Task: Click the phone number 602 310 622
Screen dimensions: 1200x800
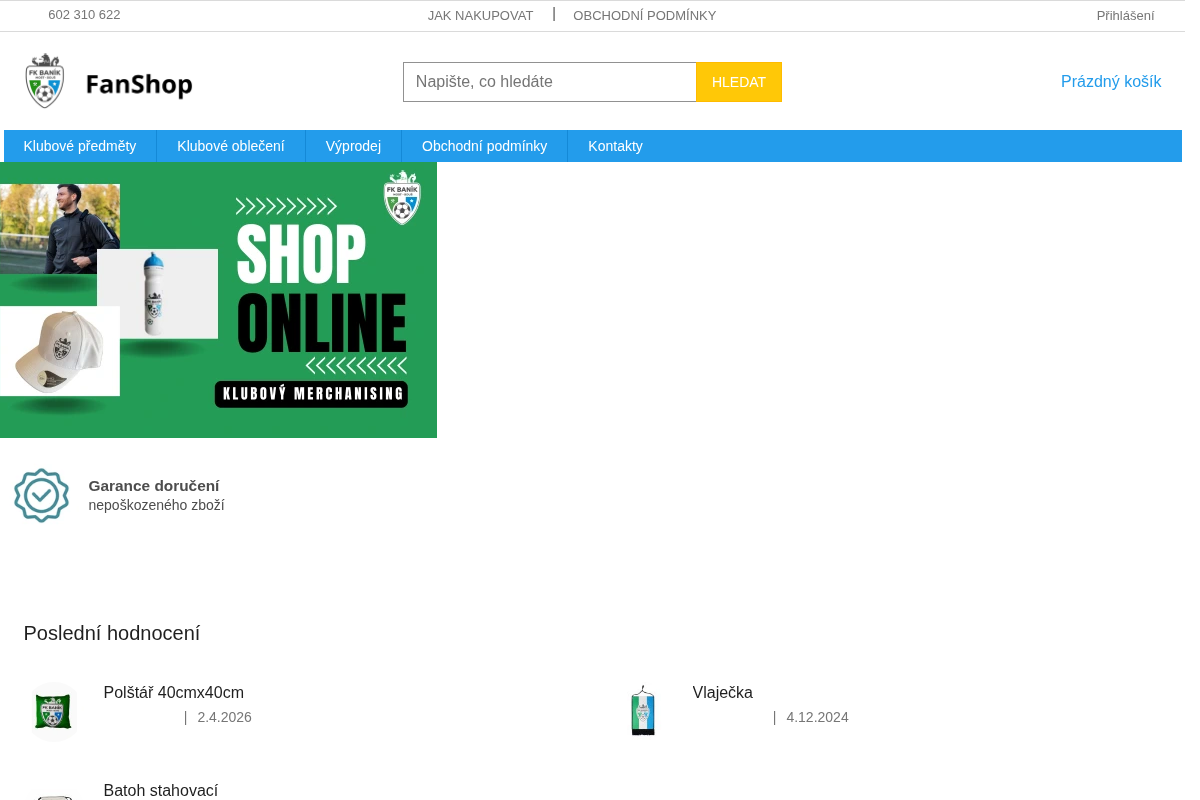Action: [x=84, y=15]
